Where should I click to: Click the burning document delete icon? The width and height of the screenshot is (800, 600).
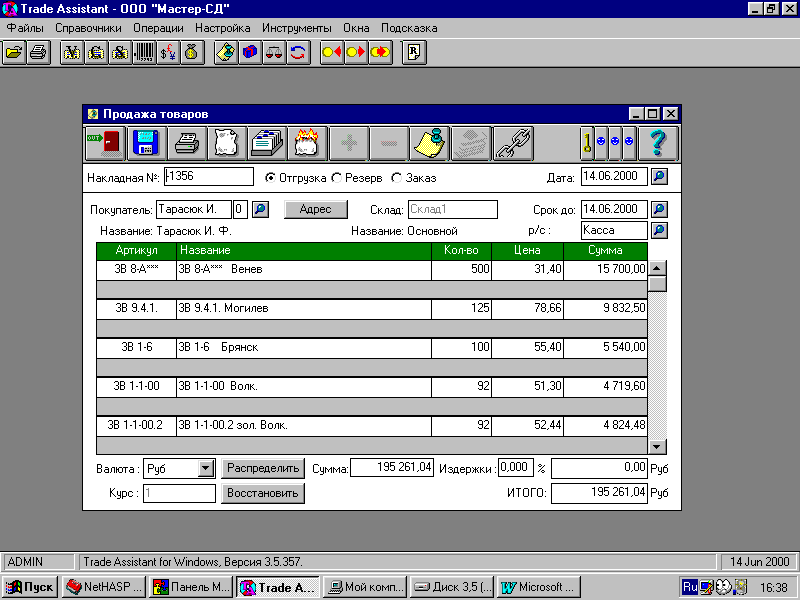[x=307, y=143]
